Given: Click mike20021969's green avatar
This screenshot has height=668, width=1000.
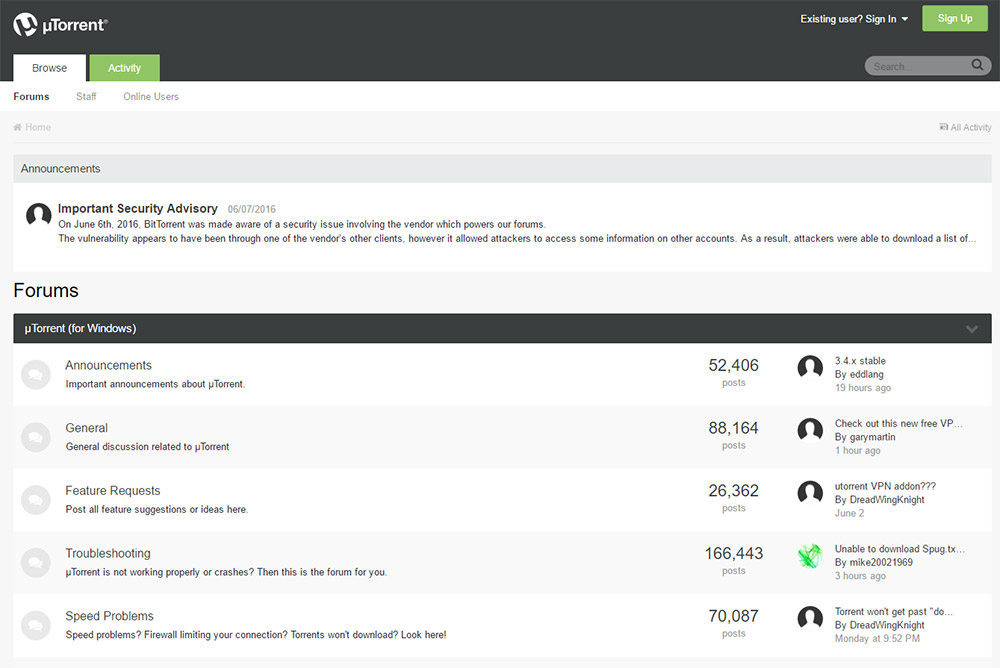Looking at the screenshot, I should pyautogui.click(x=810, y=557).
